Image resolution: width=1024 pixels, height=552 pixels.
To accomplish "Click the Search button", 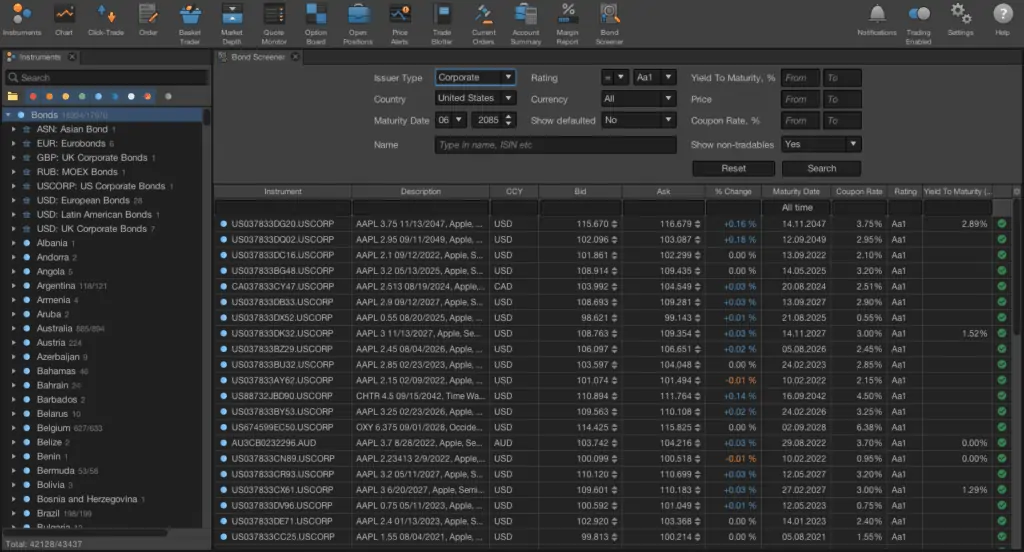I will (x=822, y=169).
